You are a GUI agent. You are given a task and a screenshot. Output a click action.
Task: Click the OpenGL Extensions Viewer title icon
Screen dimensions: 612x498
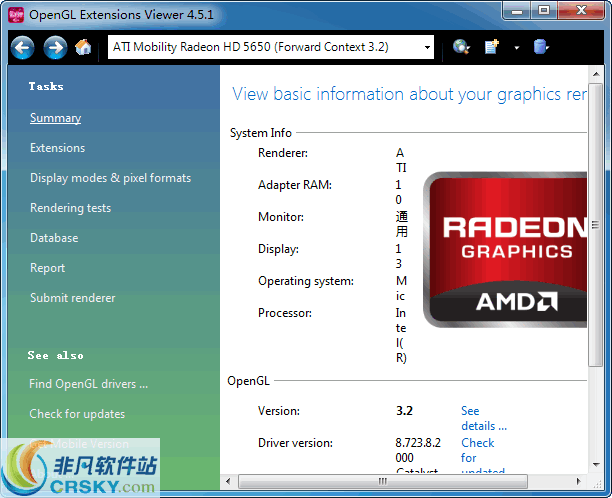click(x=16, y=15)
